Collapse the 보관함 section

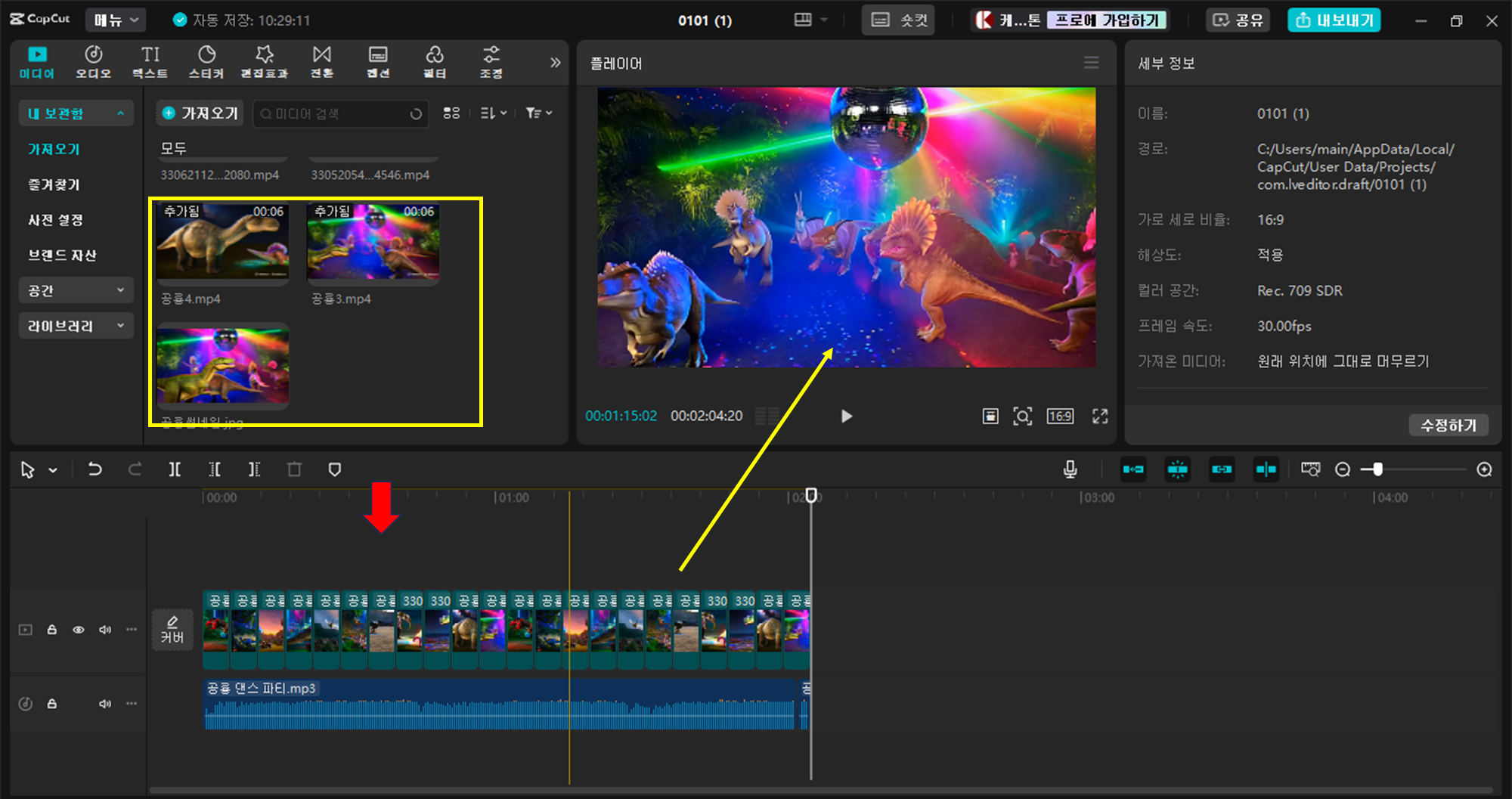pos(76,113)
